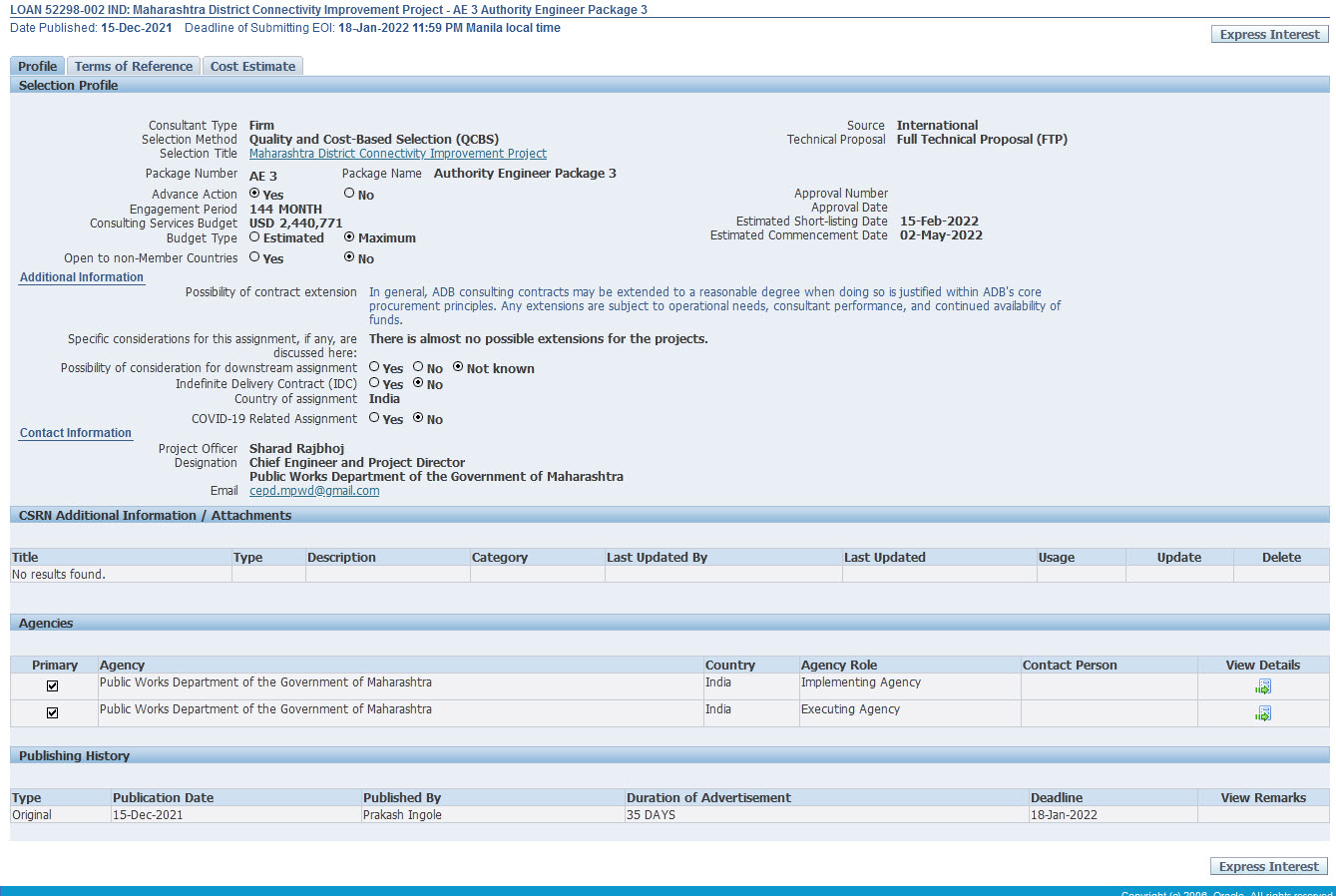View details for the Executing Agency row
1336x896 pixels.
pyautogui.click(x=1263, y=713)
